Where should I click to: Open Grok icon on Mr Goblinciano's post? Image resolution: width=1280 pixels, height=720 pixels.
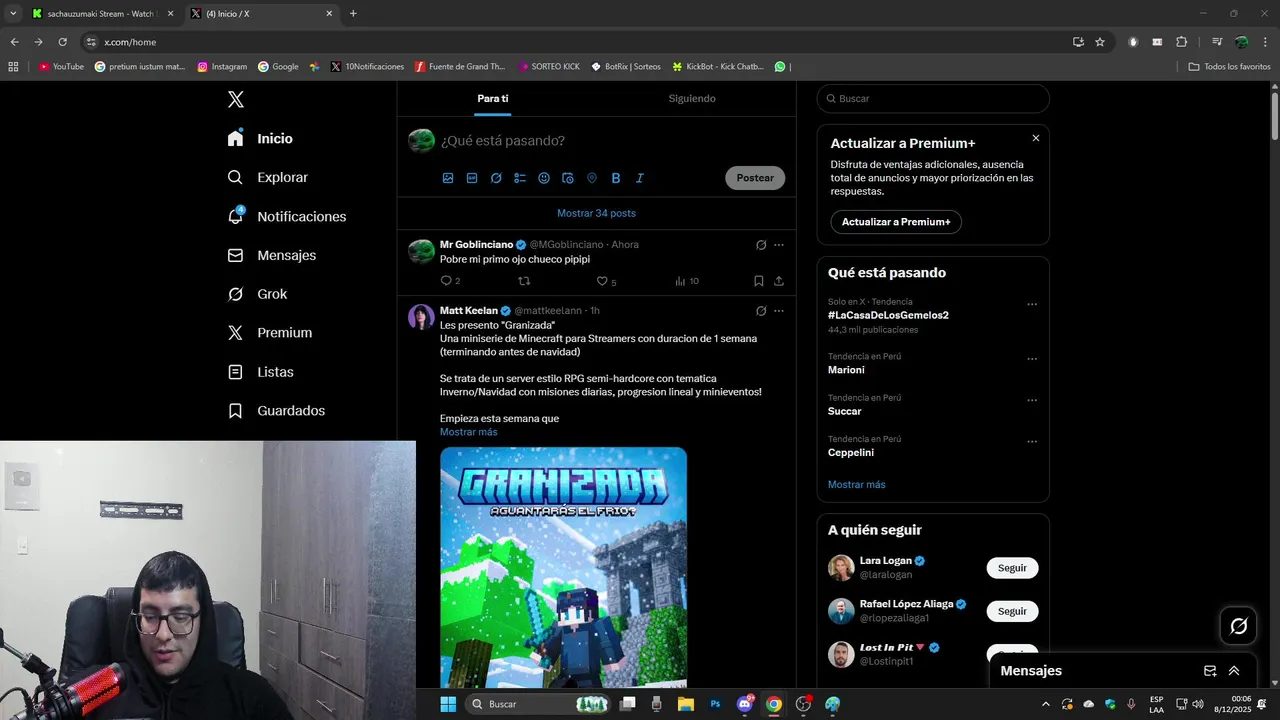pos(761,245)
